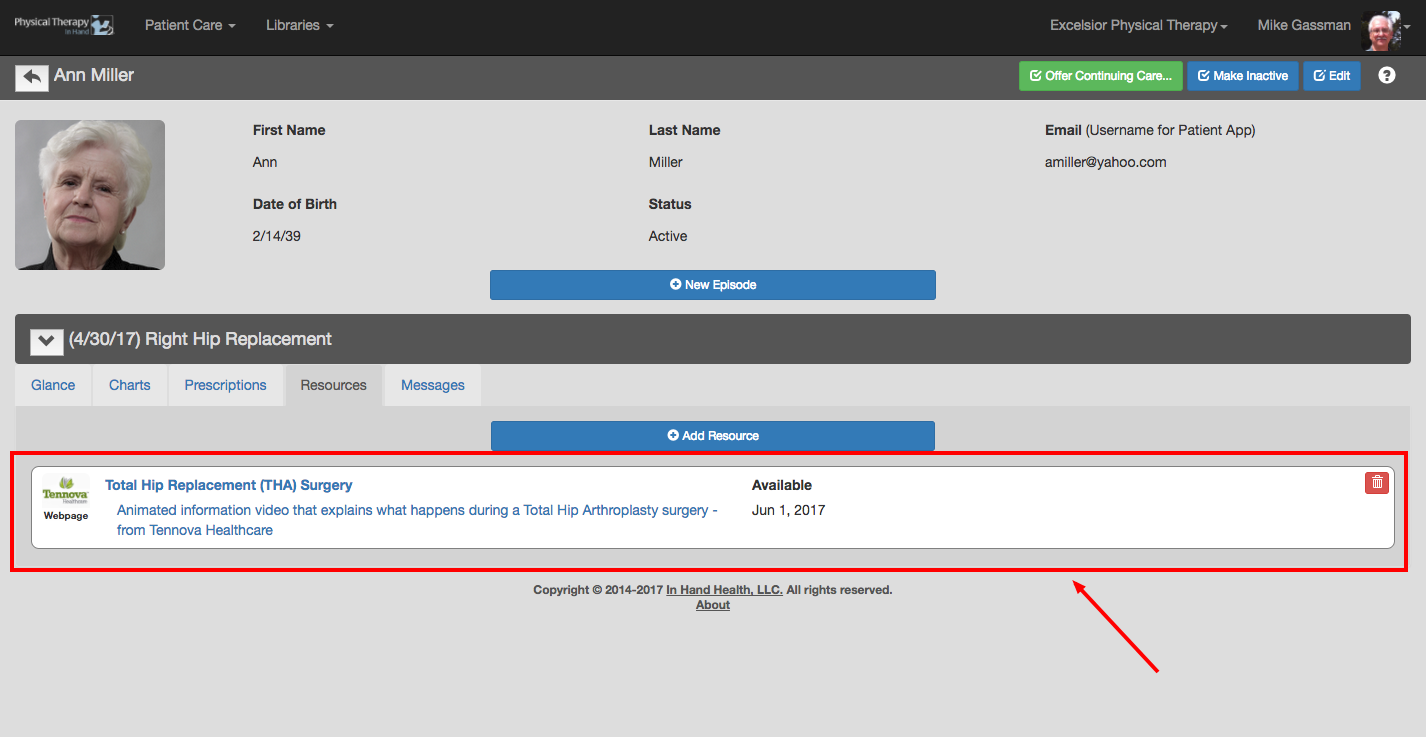Switch to the Prescriptions tab

(226, 385)
